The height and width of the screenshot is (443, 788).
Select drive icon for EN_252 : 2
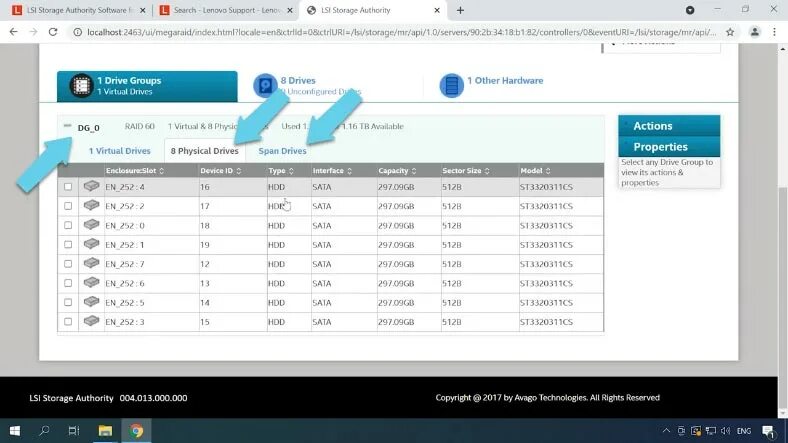[91, 205]
